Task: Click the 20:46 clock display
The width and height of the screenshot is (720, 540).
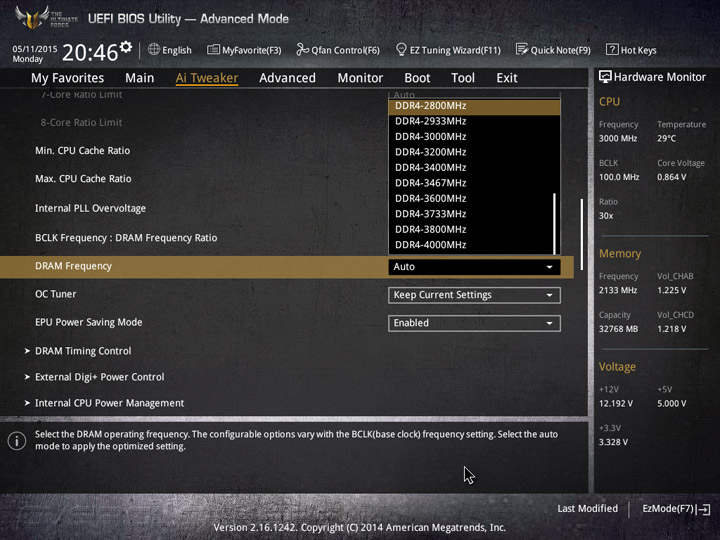Action: click(90, 52)
